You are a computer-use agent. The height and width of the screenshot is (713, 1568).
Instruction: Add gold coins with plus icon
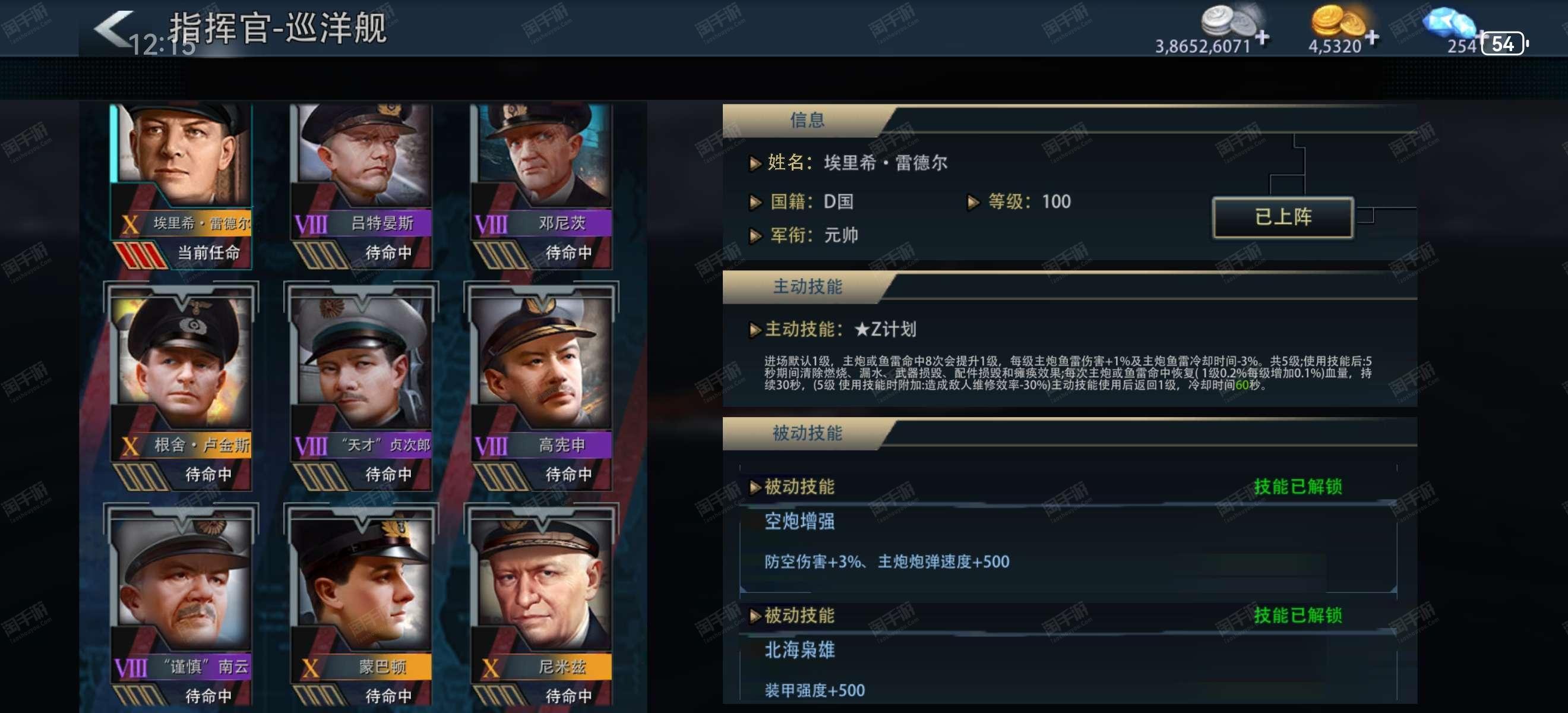pos(1372,38)
